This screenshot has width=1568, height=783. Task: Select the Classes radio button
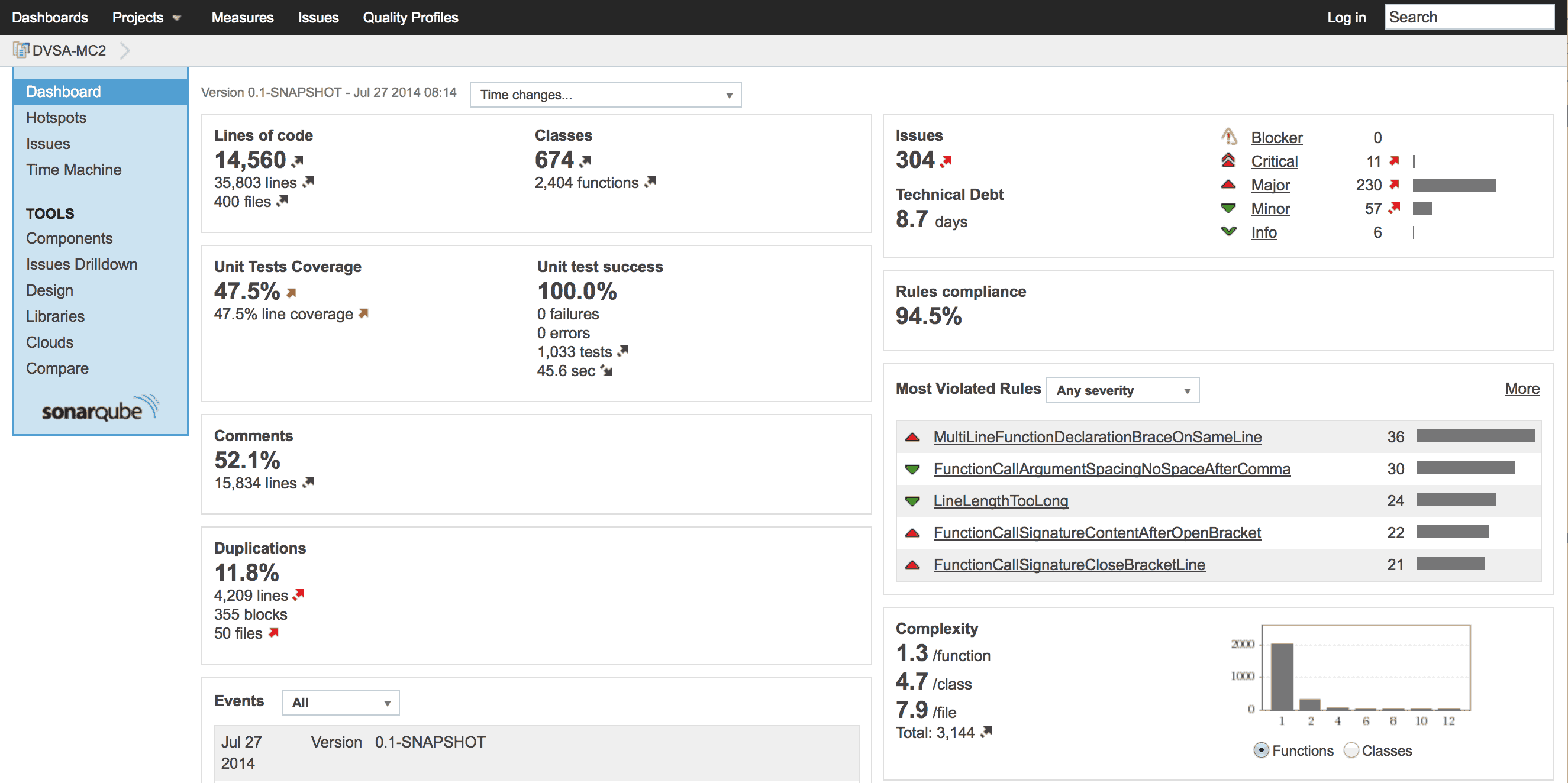tap(1351, 750)
